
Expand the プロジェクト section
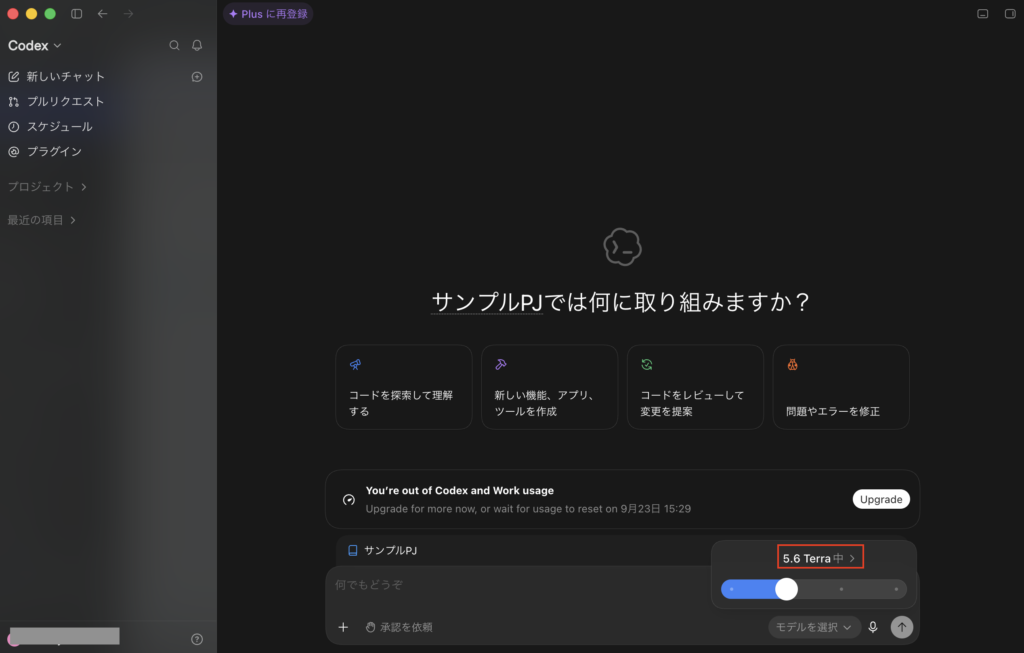47,187
